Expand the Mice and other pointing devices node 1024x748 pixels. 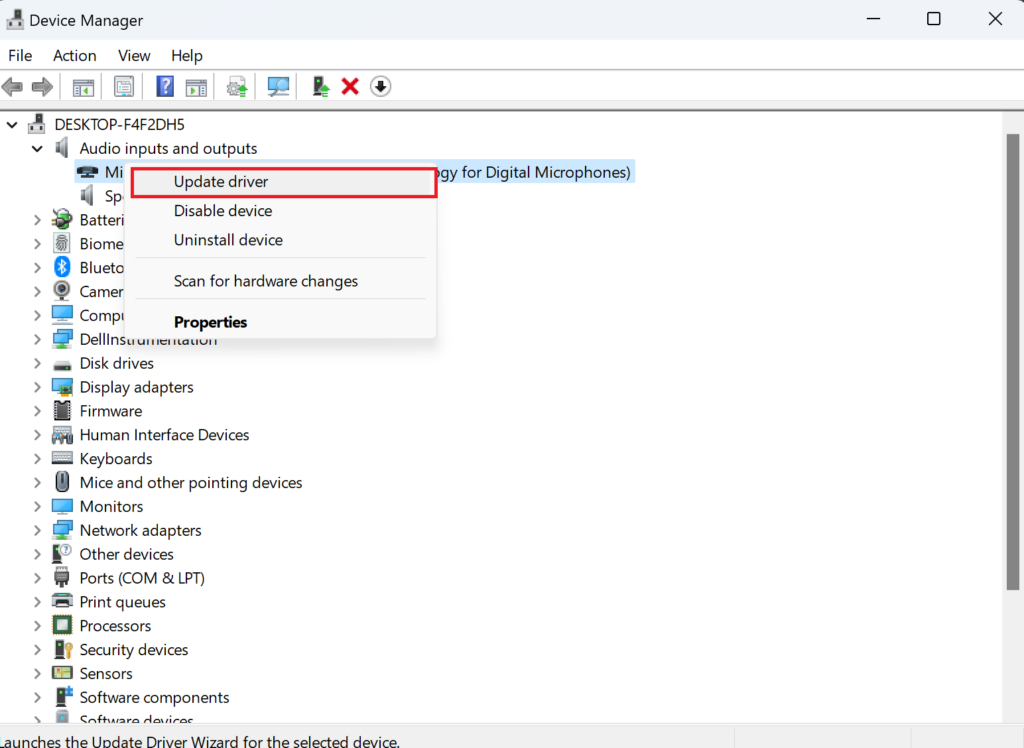tap(38, 483)
